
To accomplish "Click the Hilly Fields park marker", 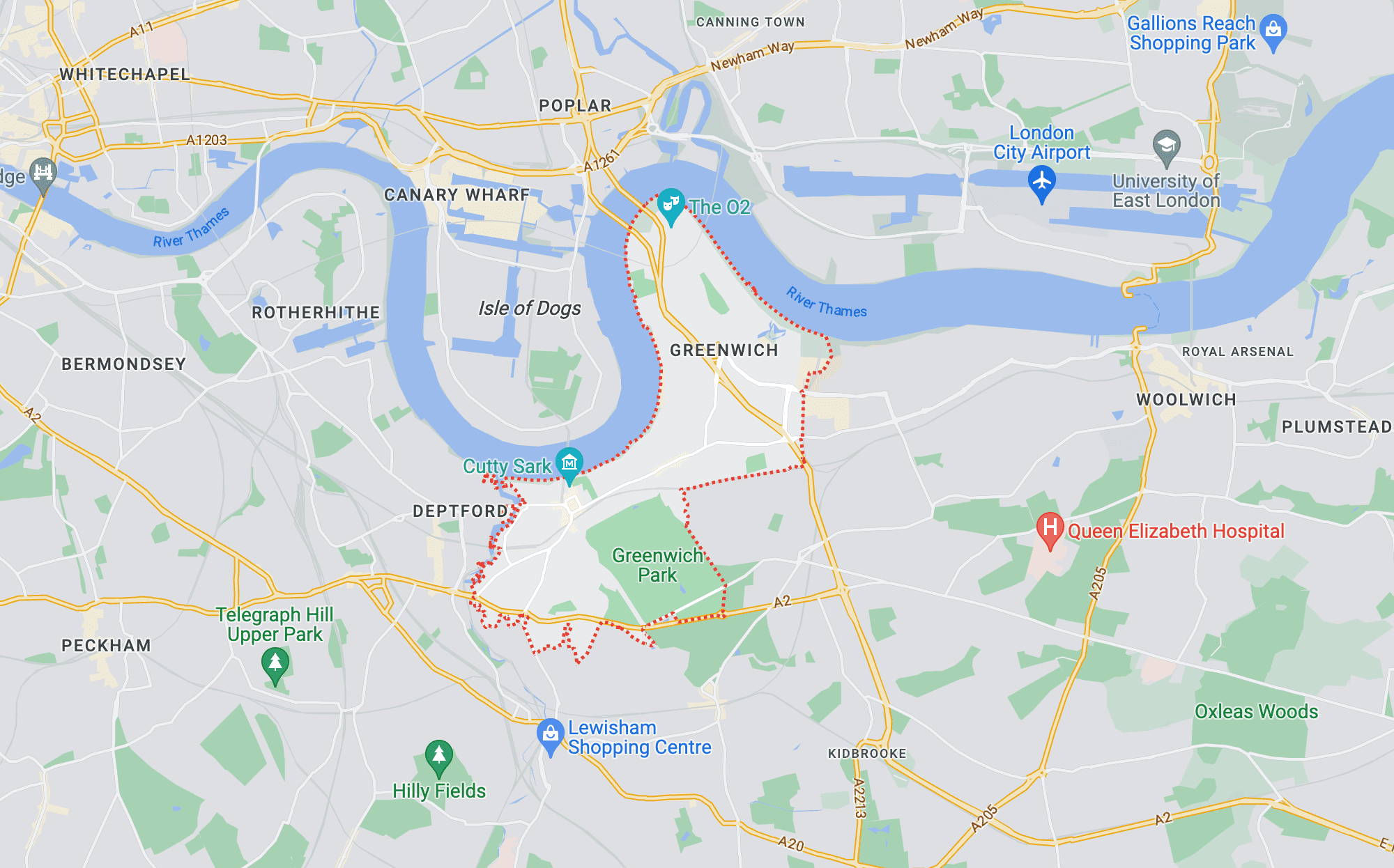I will tap(438, 758).
